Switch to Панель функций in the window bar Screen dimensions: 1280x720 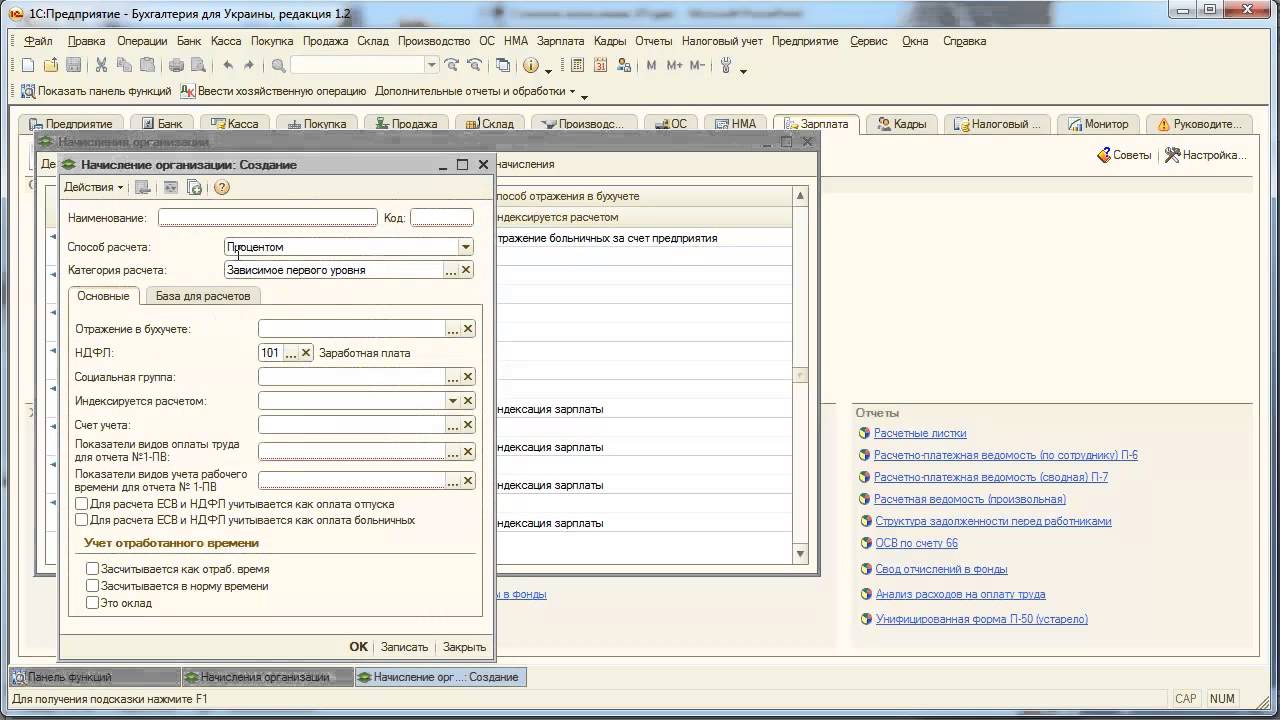(x=95, y=677)
